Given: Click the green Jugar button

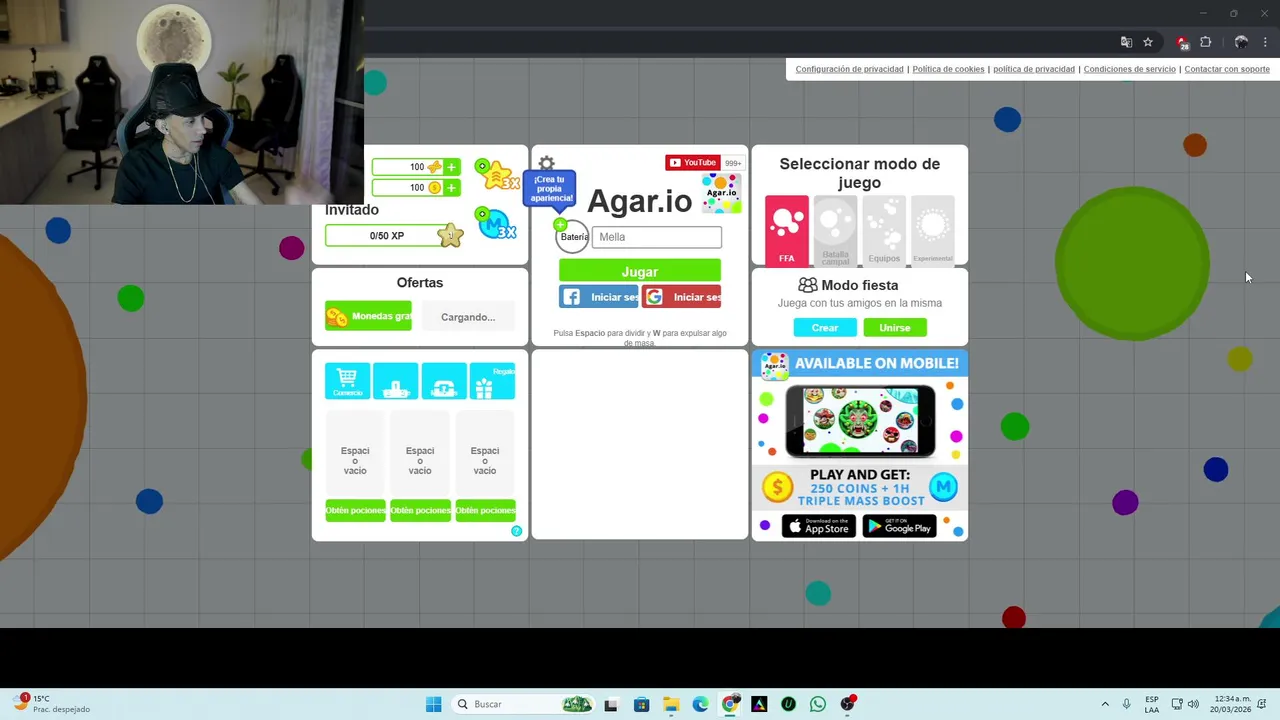Looking at the screenshot, I should [640, 271].
